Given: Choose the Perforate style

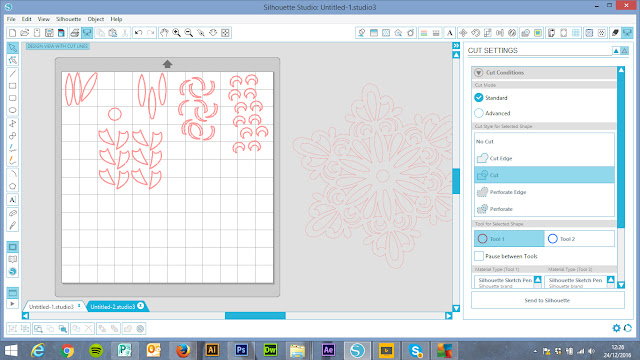Looking at the screenshot, I should click(x=544, y=209).
